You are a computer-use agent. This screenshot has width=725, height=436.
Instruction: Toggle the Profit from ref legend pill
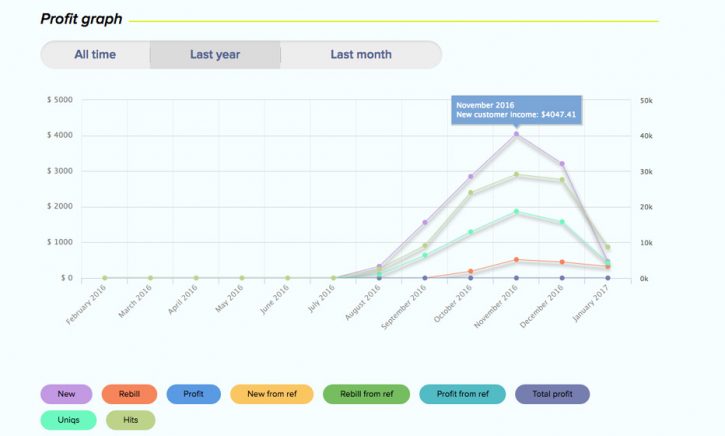[462, 394]
